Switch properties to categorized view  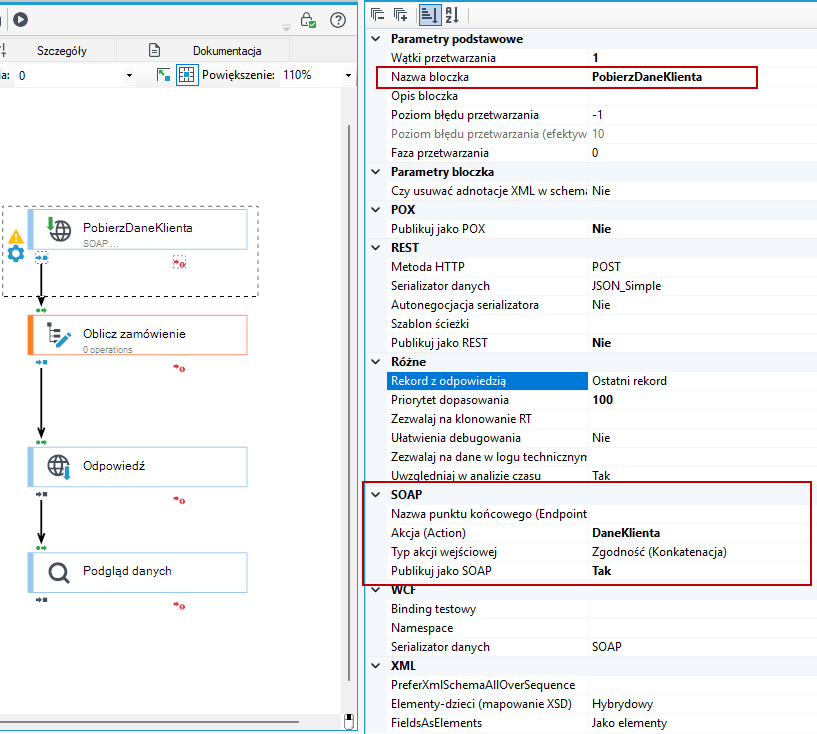pyautogui.click(x=429, y=15)
